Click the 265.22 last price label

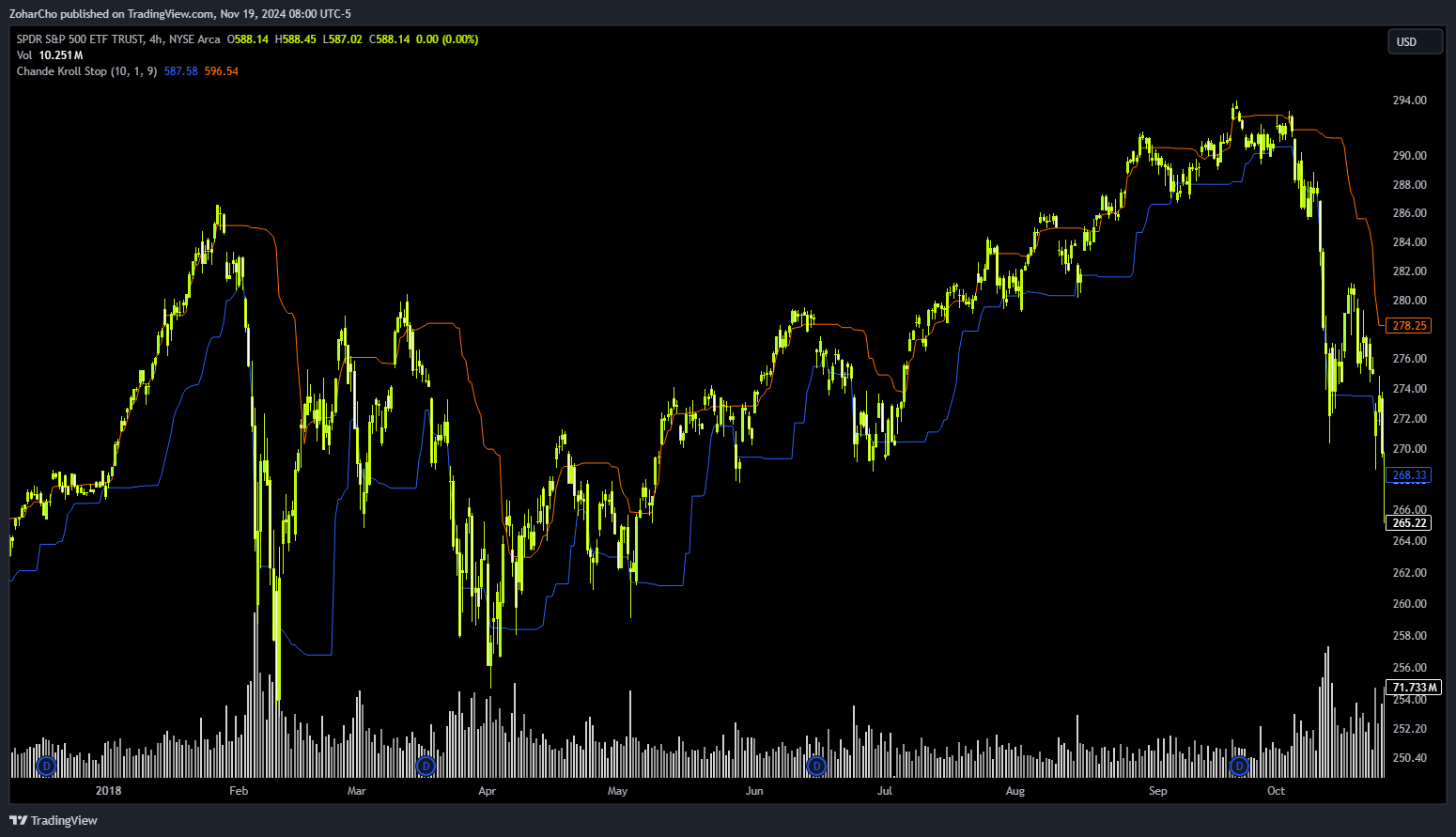[1409, 523]
